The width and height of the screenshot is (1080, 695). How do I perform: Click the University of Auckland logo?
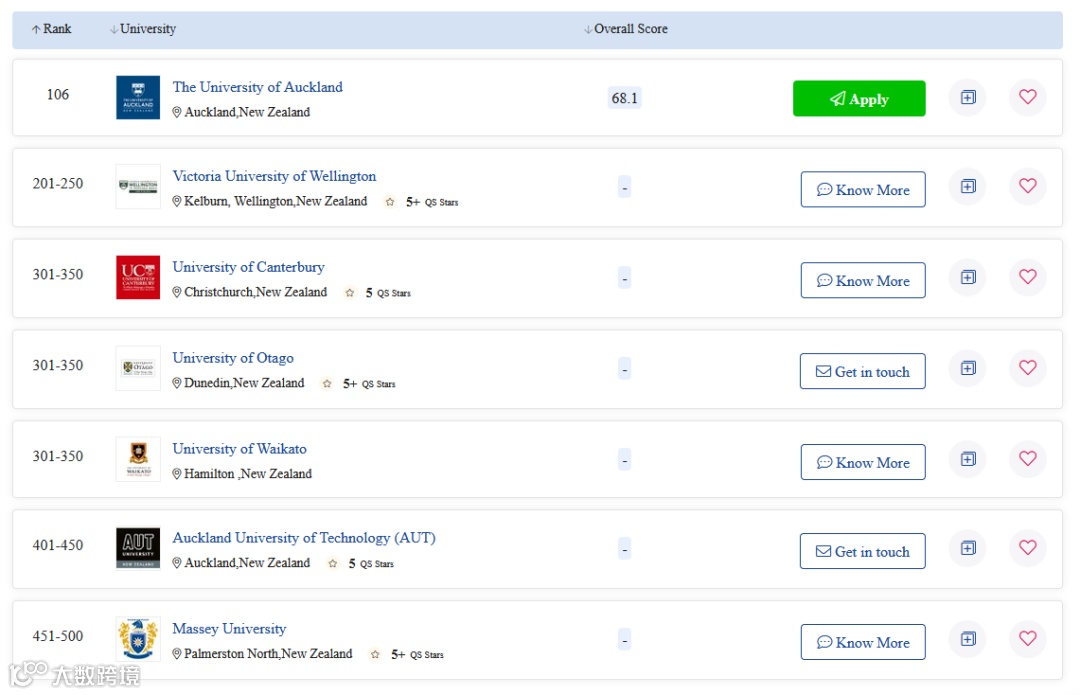[138, 98]
